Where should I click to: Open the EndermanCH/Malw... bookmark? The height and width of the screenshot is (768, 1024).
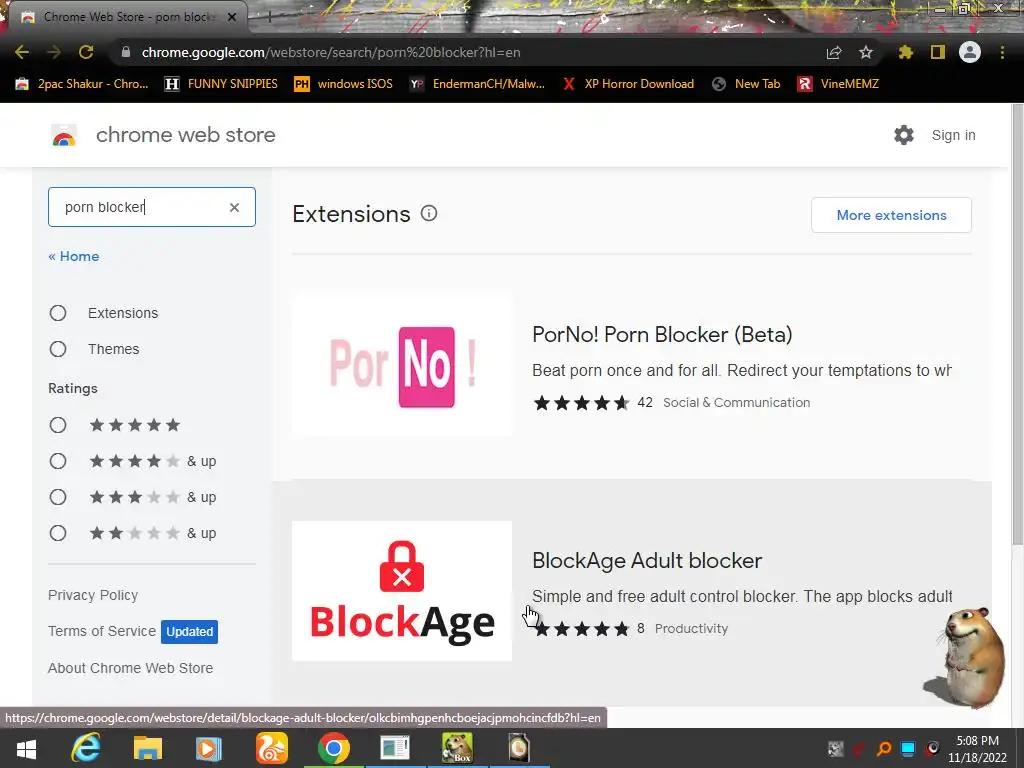point(477,84)
